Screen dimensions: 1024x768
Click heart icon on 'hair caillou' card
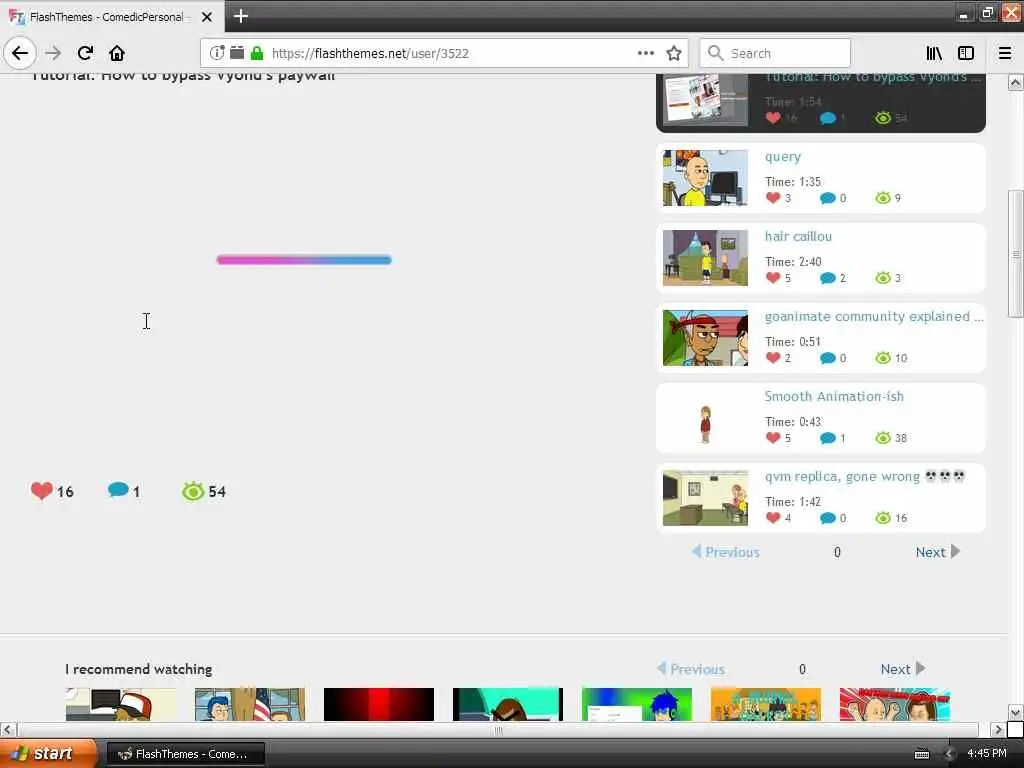(x=773, y=278)
